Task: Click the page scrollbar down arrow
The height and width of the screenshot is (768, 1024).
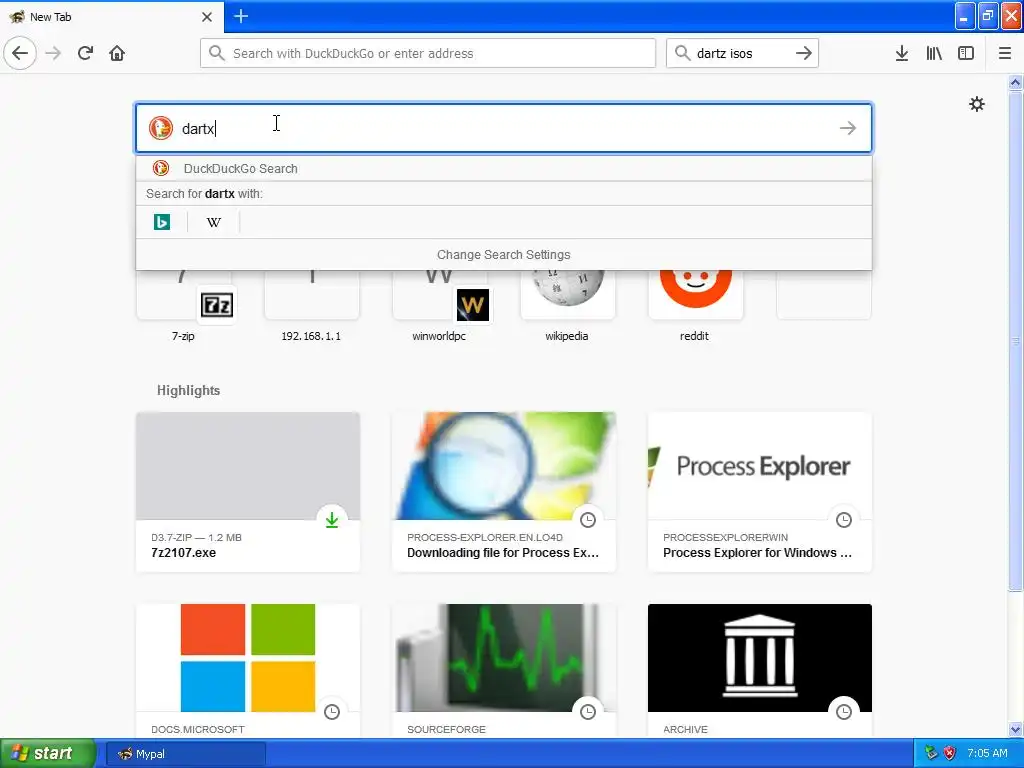Action: (1016, 729)
